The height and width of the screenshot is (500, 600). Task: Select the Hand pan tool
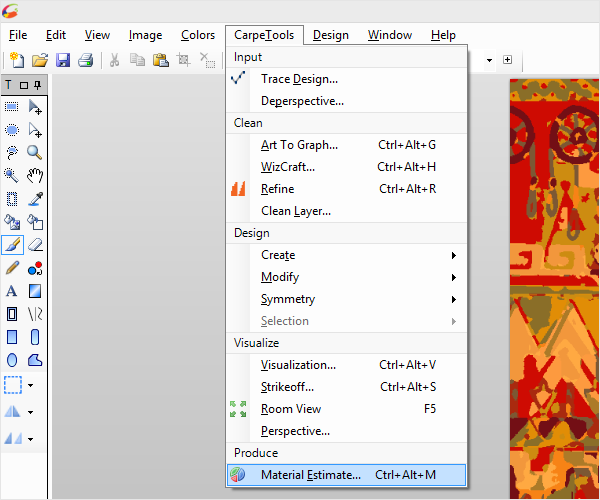pos(35,175)
